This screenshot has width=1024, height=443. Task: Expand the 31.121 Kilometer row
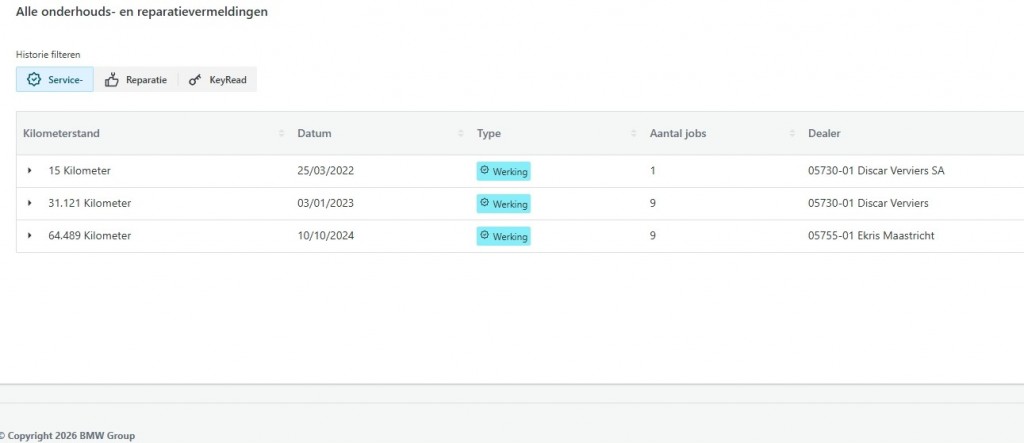(x=30, y=204)
